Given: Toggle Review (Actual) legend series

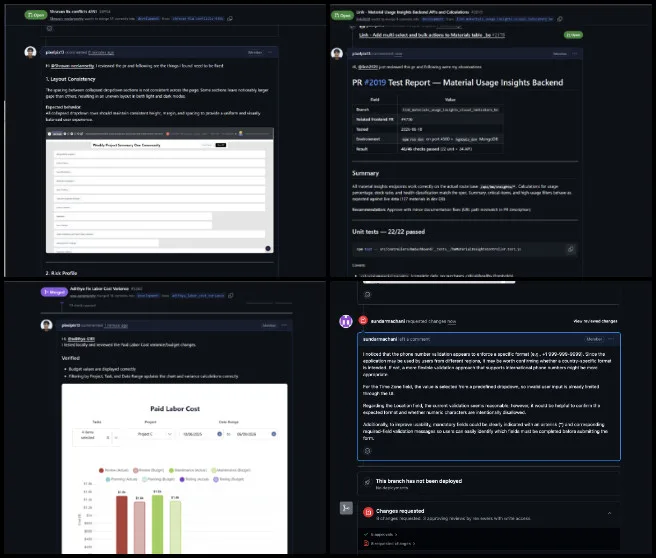Looking at the screenshot, I should [x=114, y=470].
